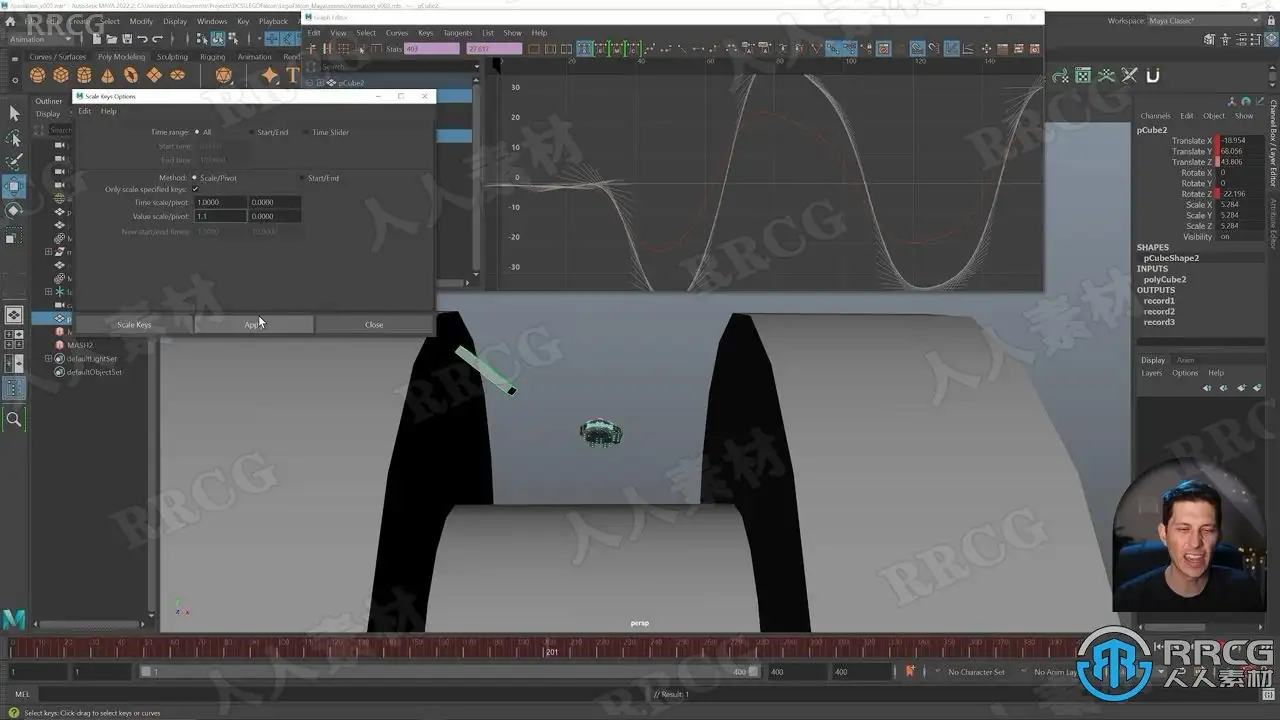This screenshot has width=1280, height=720.
Task: Open Graph Editor search filter dropdown arrow
Action: point(475,67)
